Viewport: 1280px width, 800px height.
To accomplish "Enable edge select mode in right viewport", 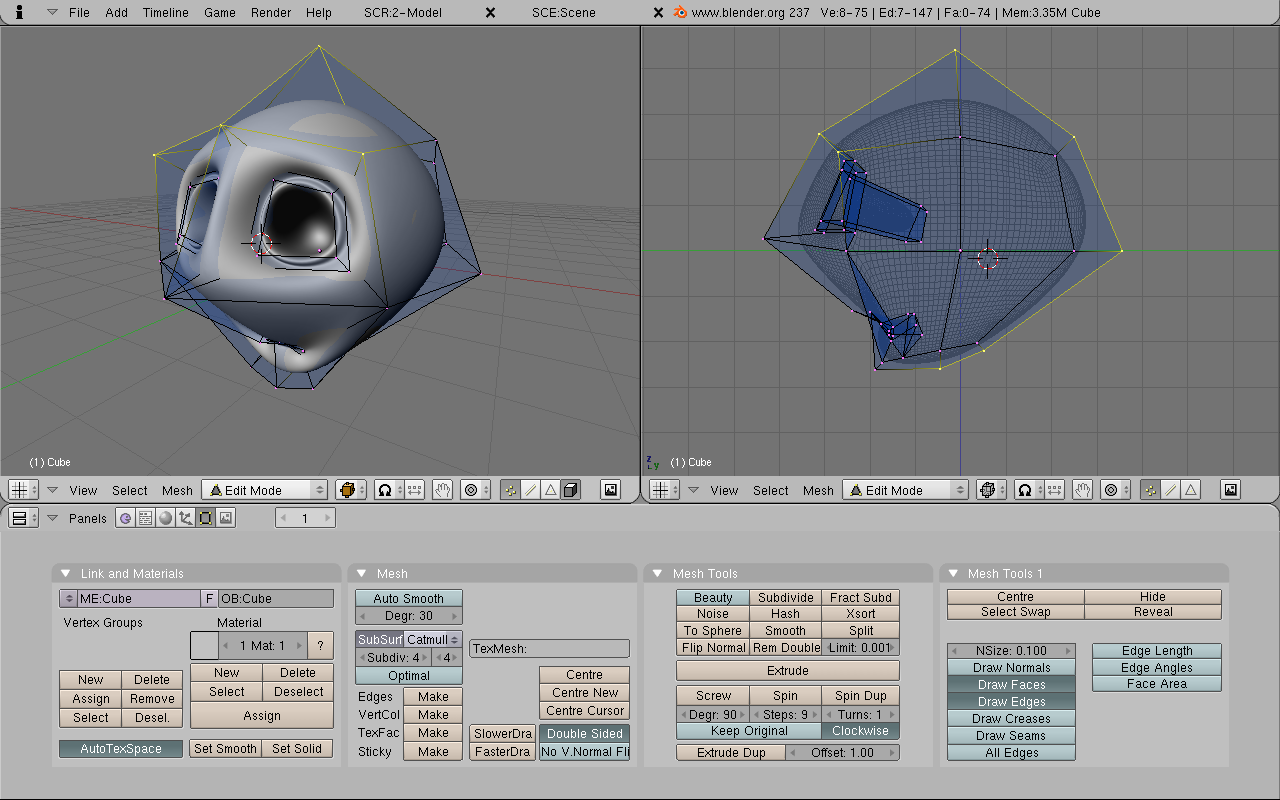I will coord(1170,490).
